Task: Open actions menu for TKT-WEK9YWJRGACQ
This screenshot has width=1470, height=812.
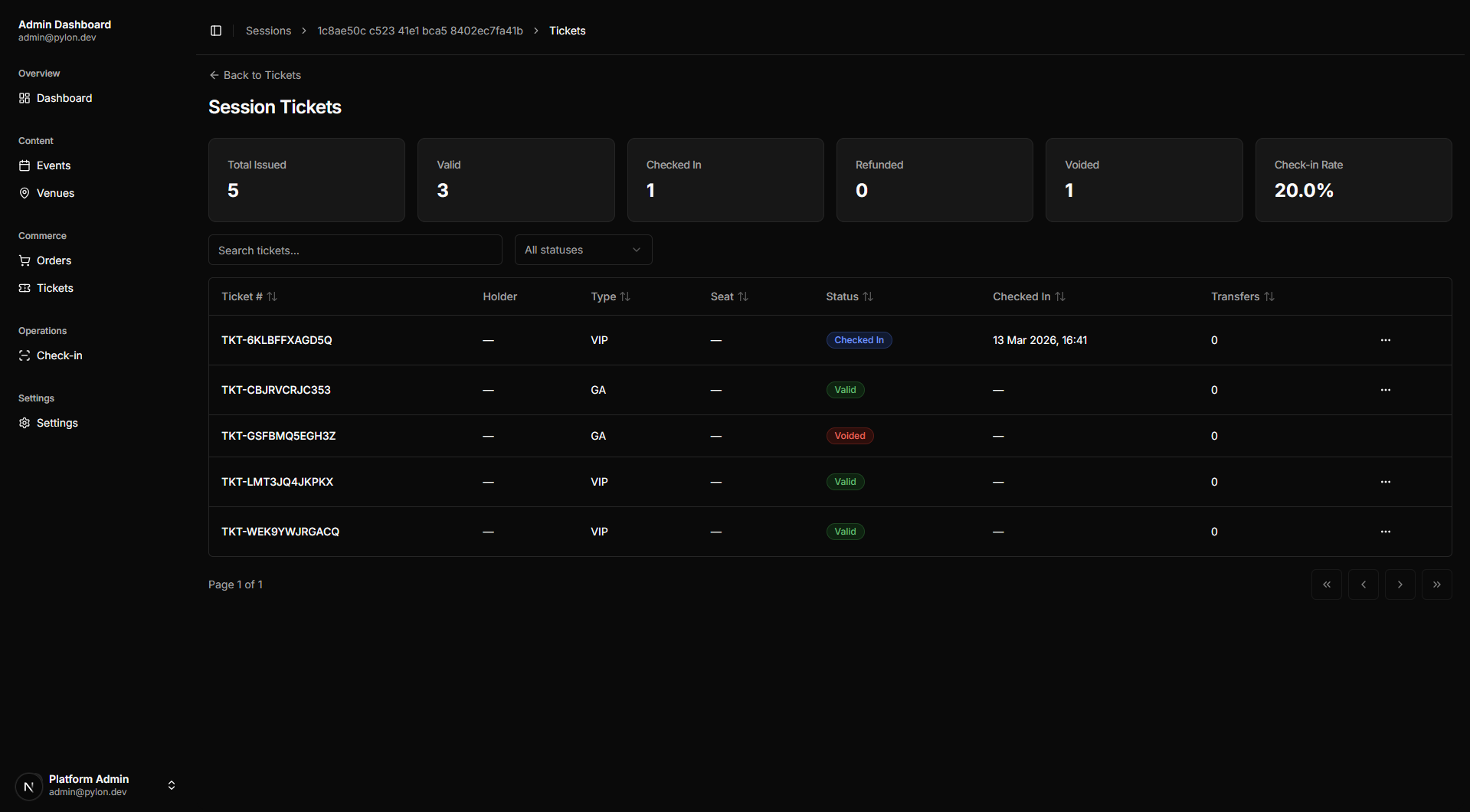Action: 1386,532
